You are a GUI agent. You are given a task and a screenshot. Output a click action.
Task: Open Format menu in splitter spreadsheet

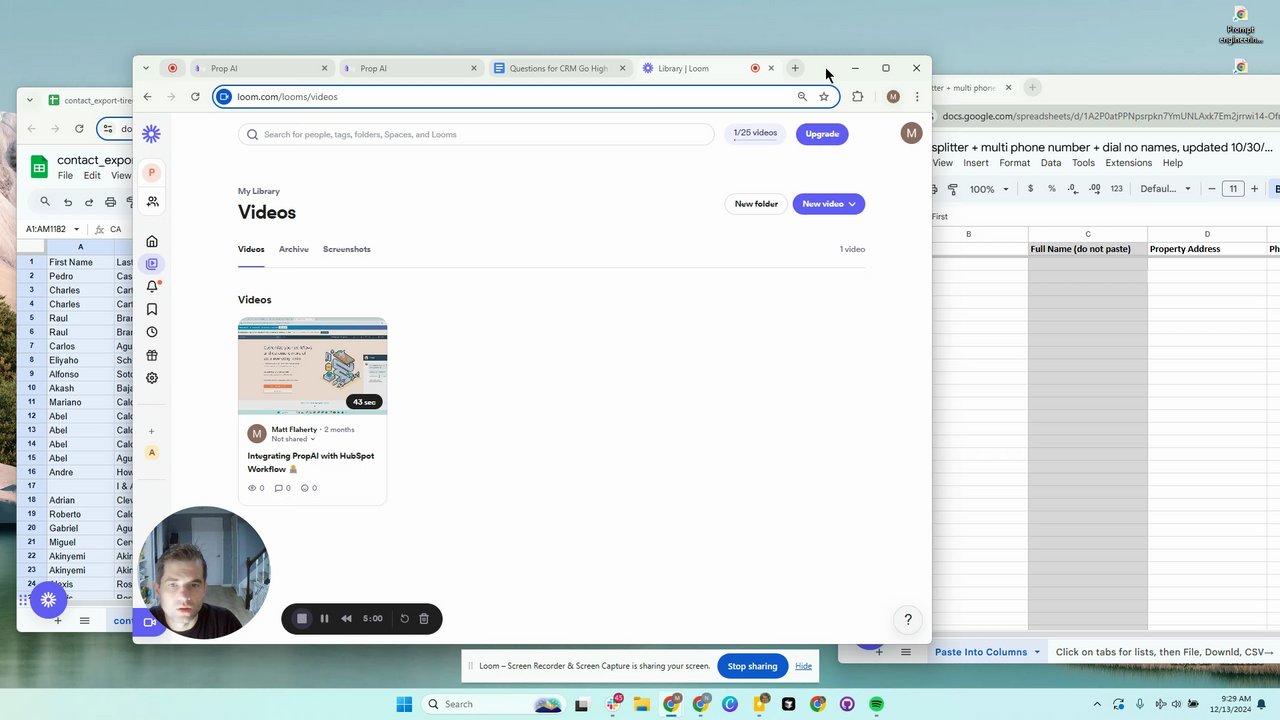[1014, 163]
